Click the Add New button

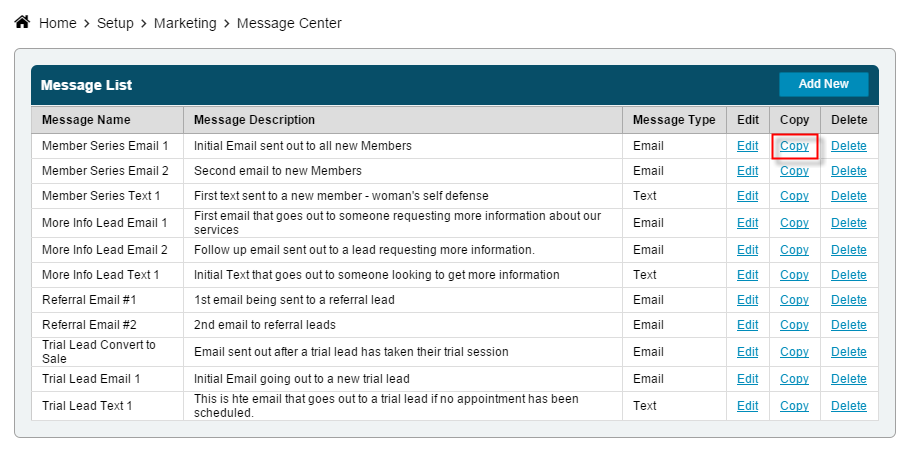[x=823, y=84]
